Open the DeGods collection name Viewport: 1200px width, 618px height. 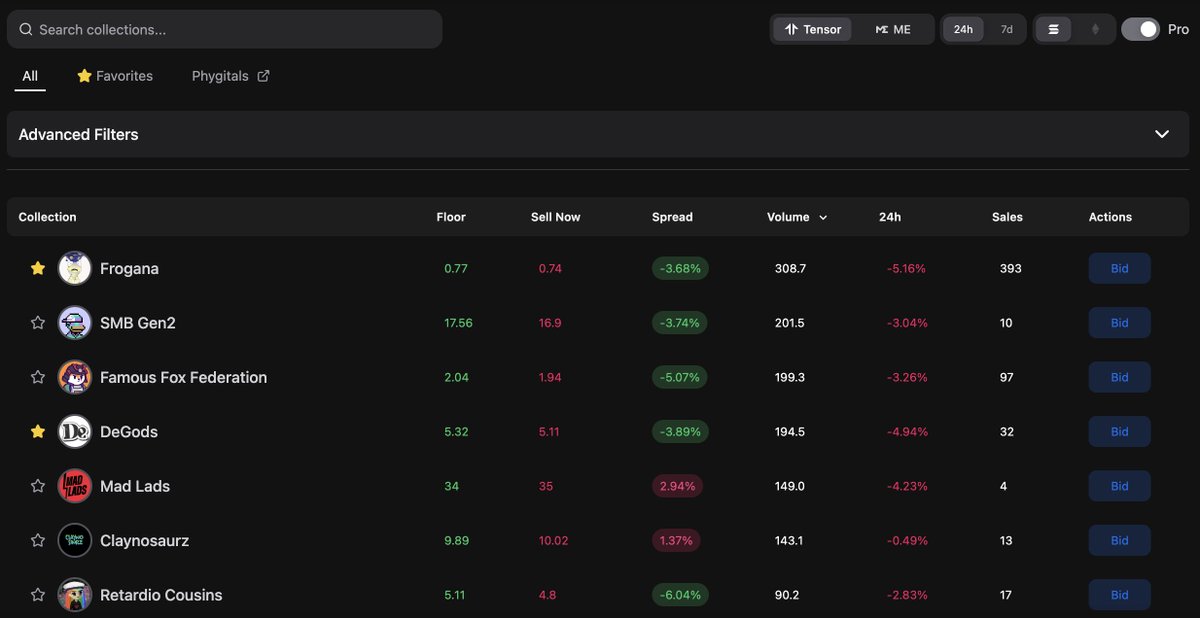point(129,431)
